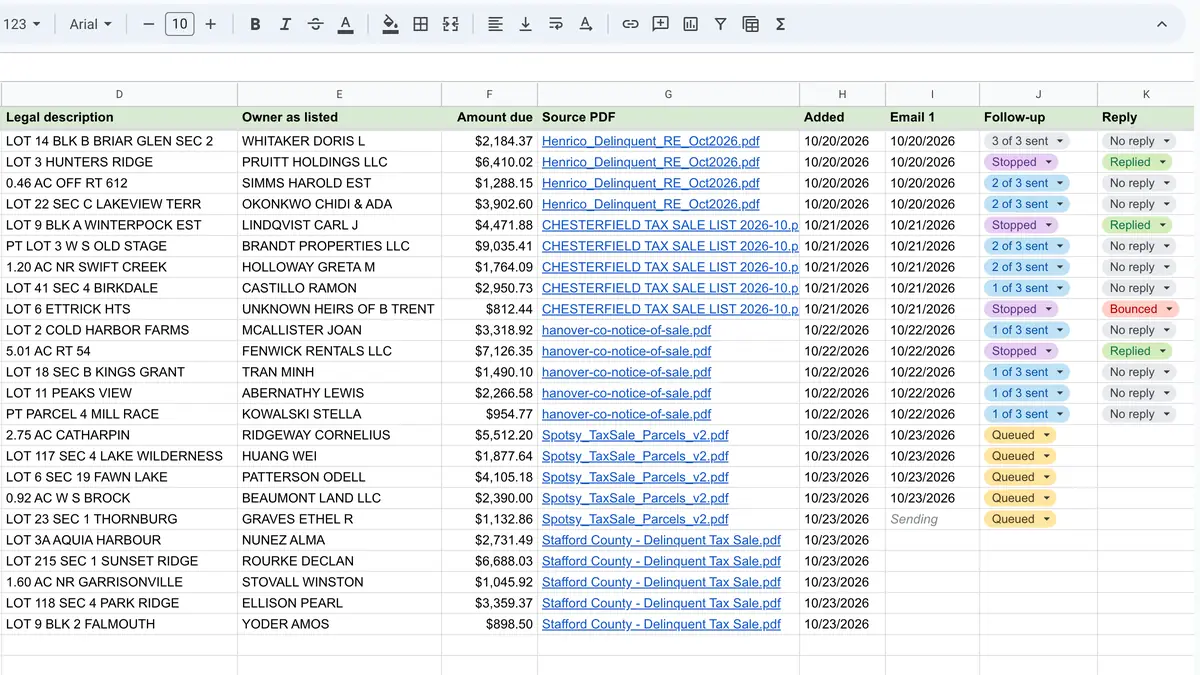Select the 'Legal description' header cell

pyautogui.click(x=119, y=117)
